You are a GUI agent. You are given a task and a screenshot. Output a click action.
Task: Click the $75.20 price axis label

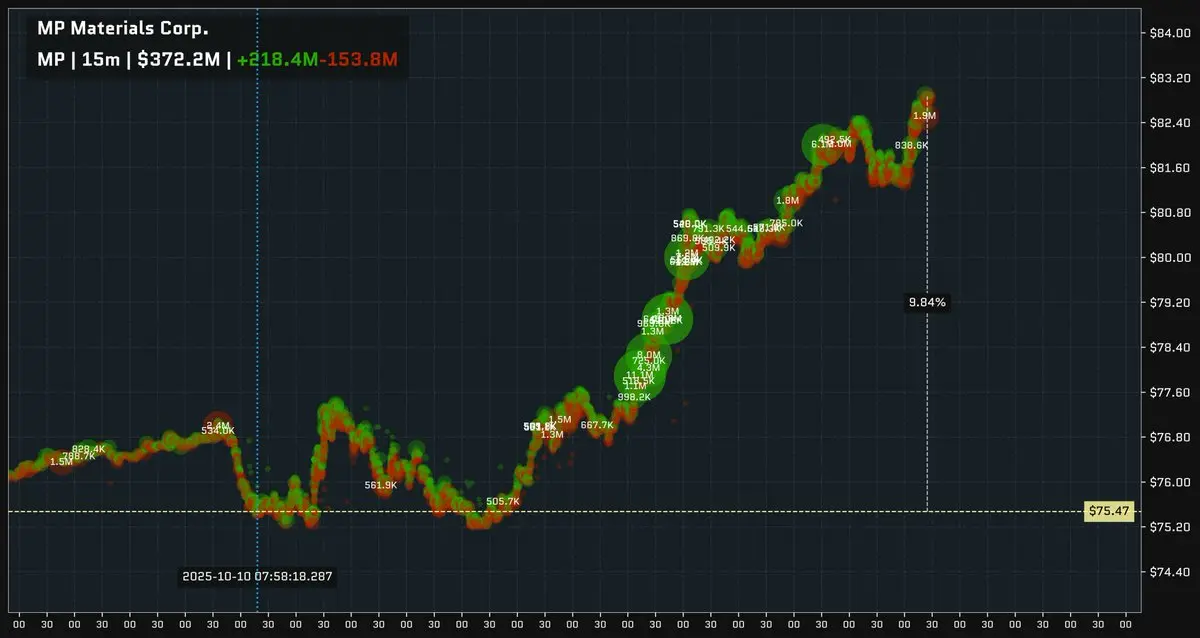[x=1168, y=527]
